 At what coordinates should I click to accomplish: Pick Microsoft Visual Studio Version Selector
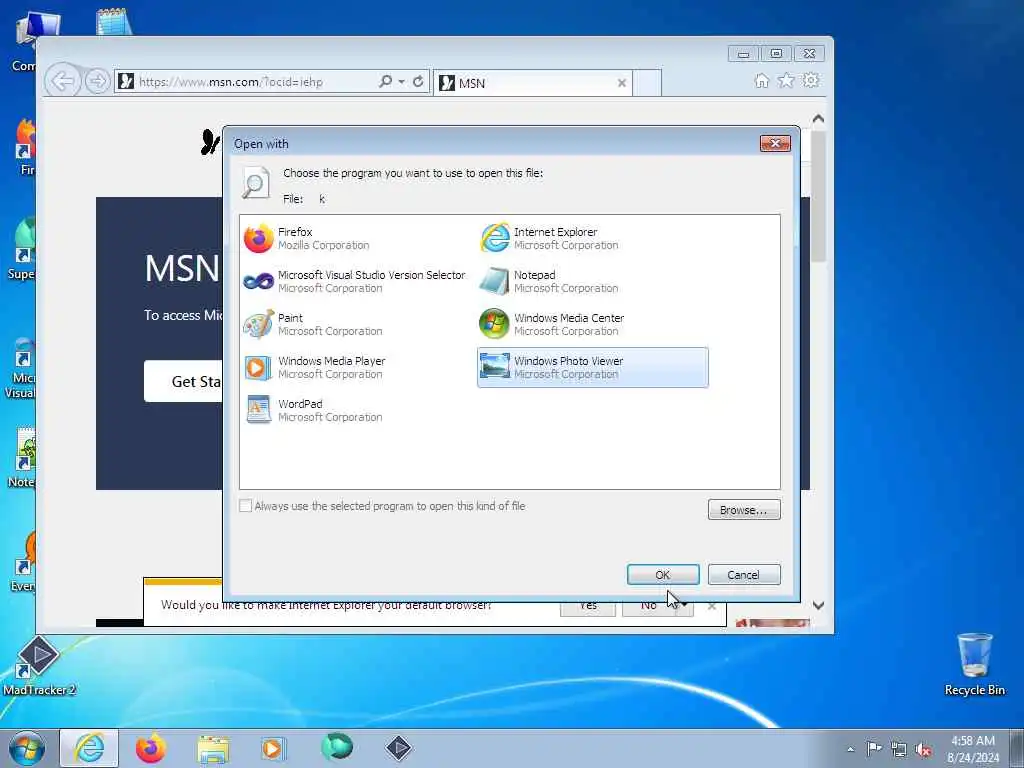(x=355, y=281)
